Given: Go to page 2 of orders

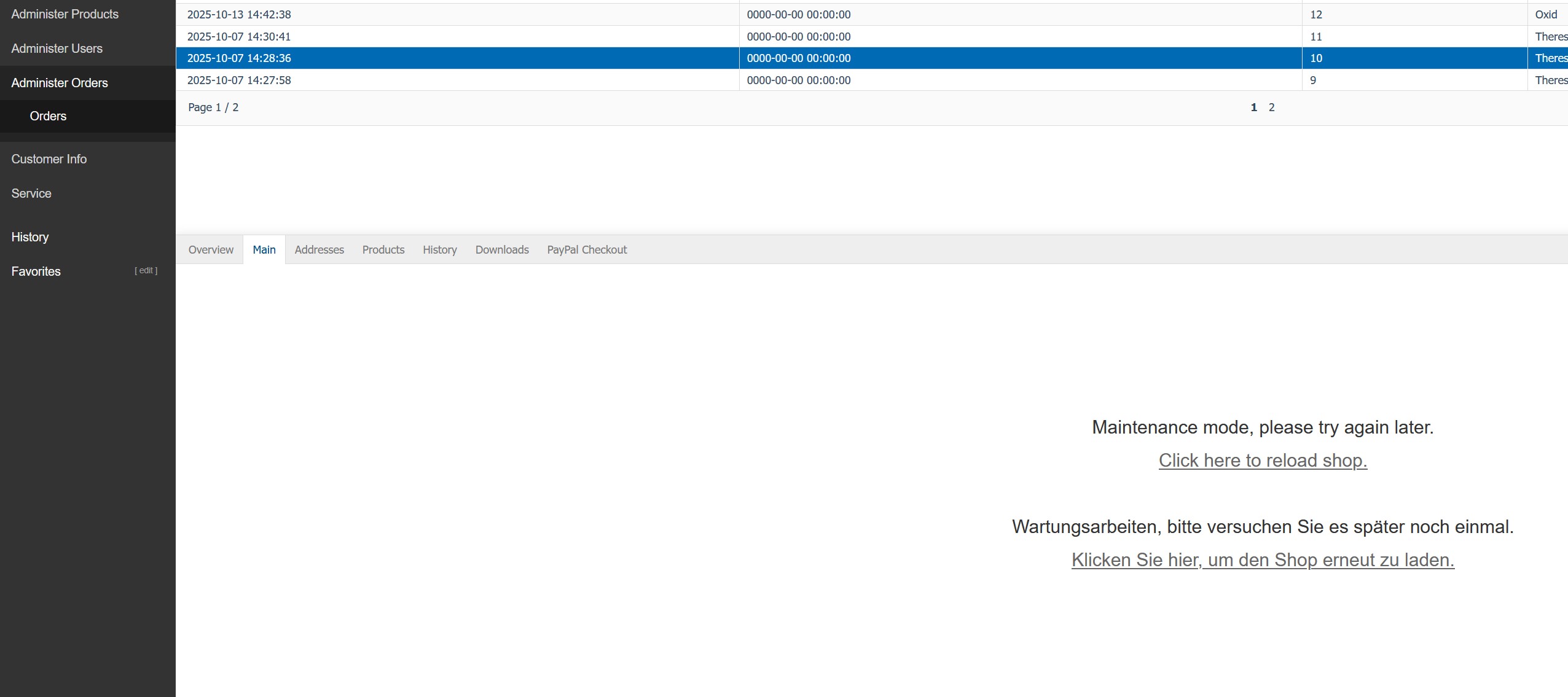Looking at the screenshot, I should [x=1271, y=107].
